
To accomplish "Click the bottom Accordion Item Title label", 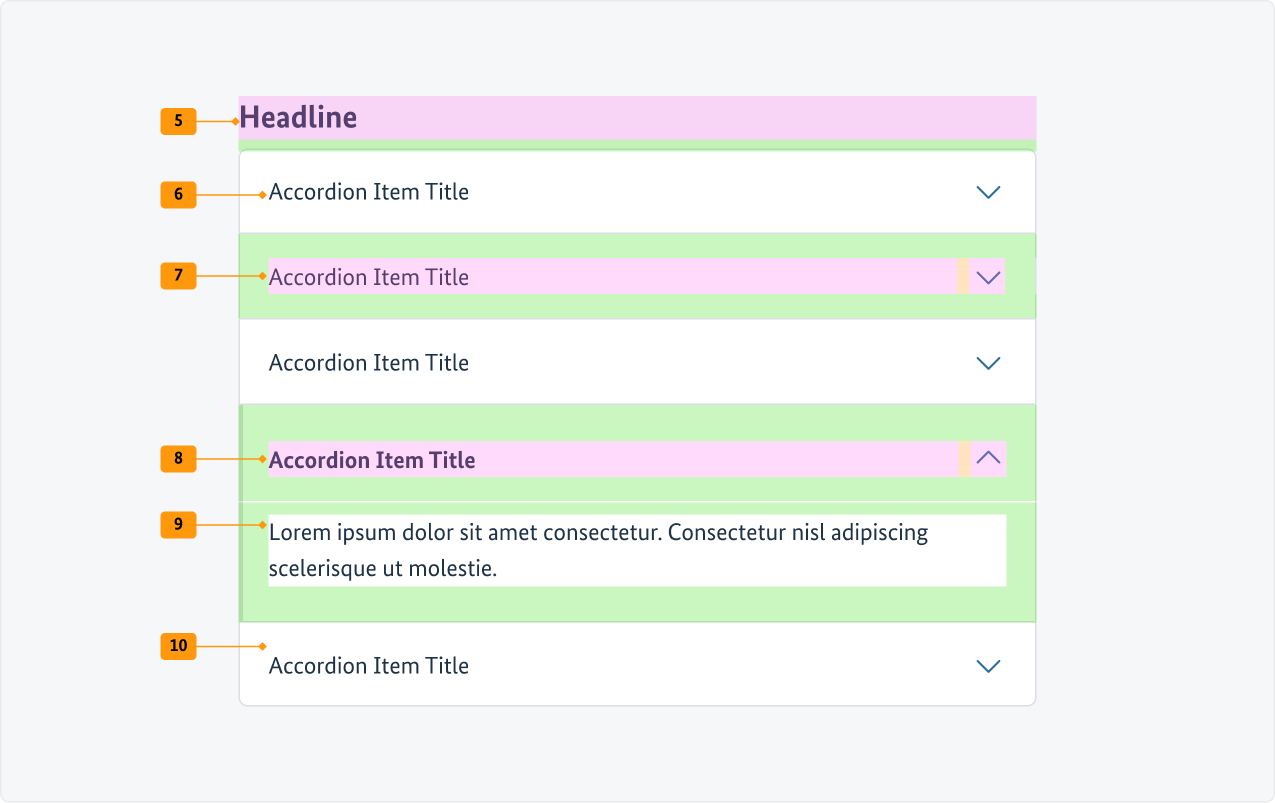I will coord(369,666).
